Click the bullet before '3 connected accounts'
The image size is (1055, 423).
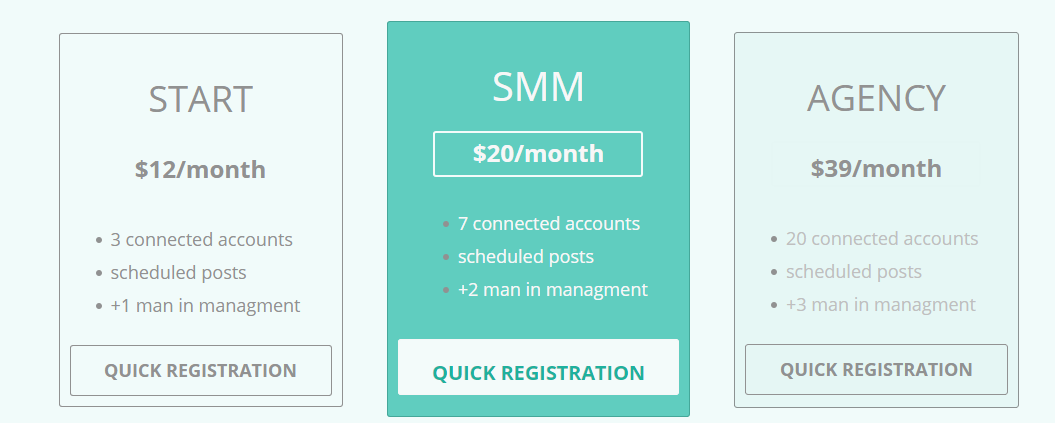click(98, 241)
